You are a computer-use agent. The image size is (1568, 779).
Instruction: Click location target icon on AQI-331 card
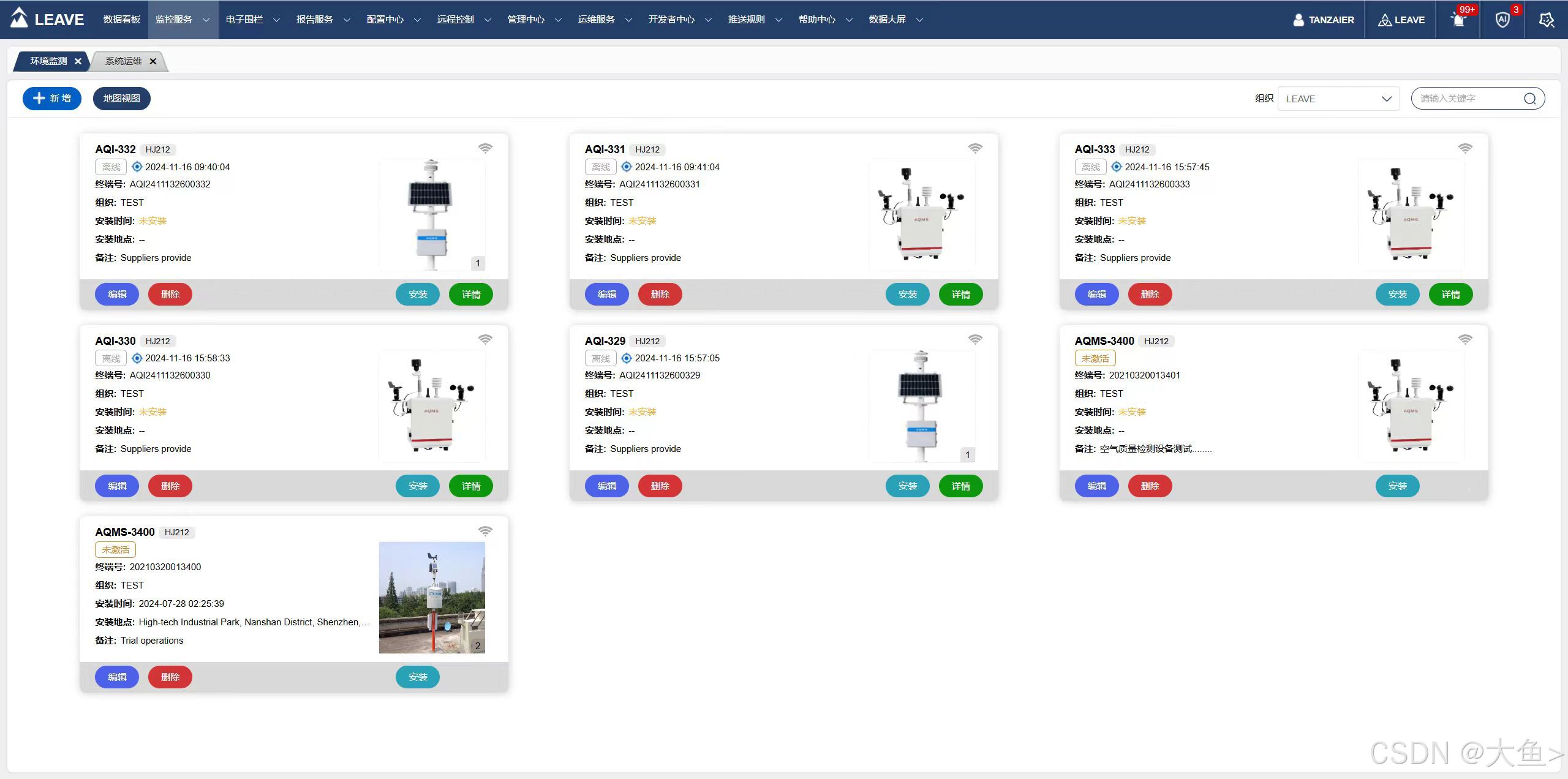pos(626,167)
